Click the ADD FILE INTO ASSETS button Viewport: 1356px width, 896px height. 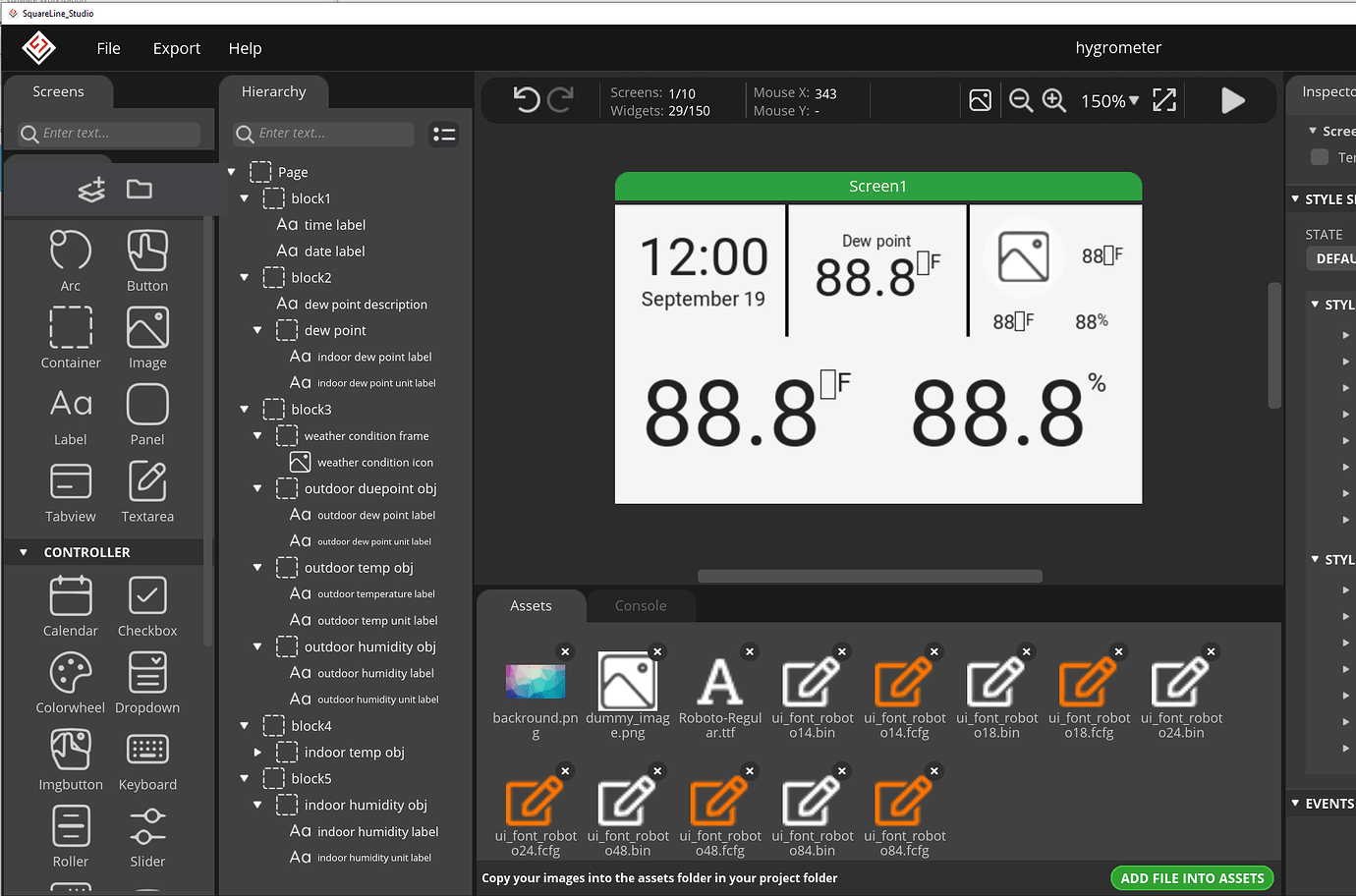tap(1192, 877)
